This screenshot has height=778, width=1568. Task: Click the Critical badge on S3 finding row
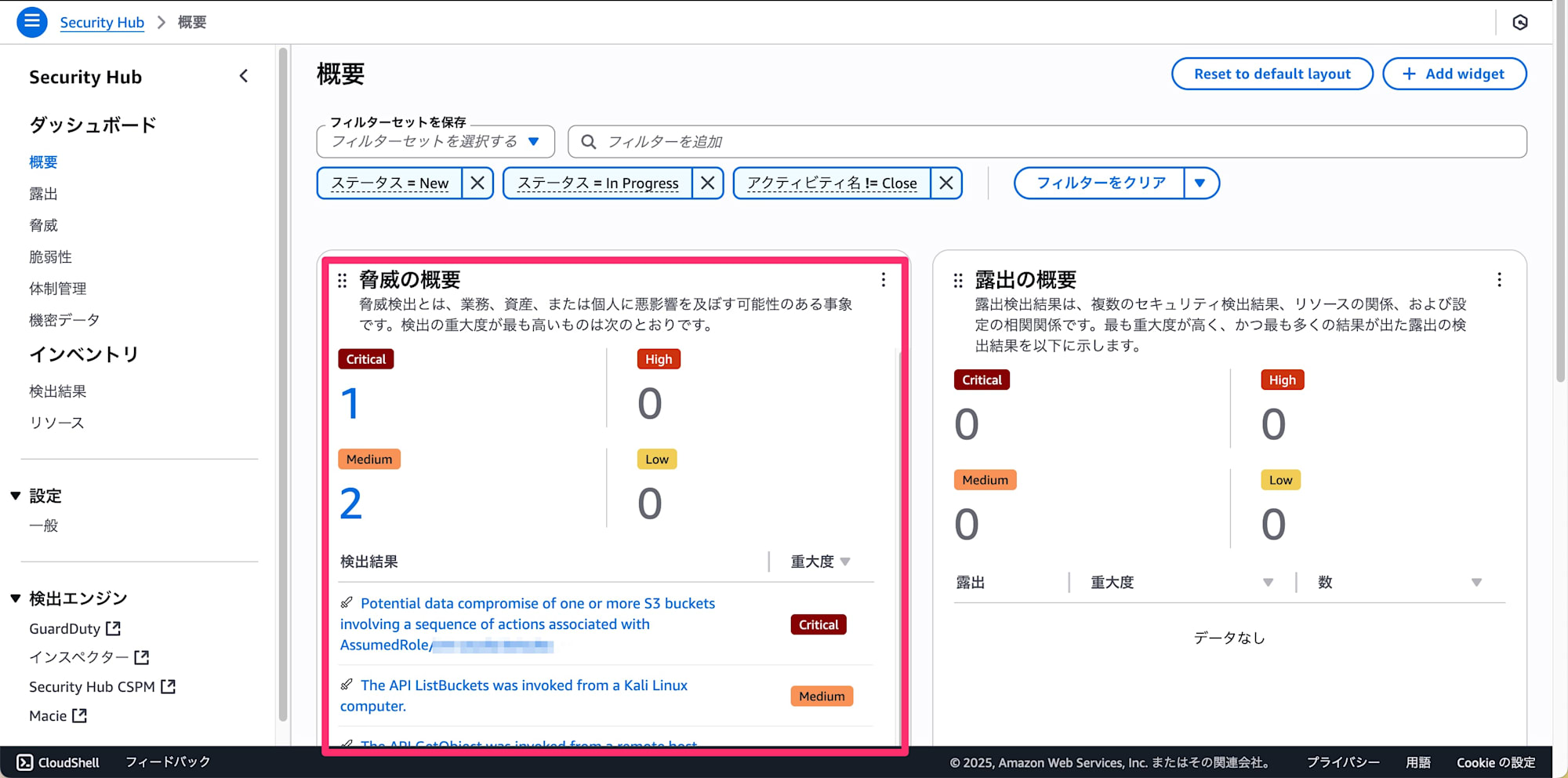pos(818,624)
